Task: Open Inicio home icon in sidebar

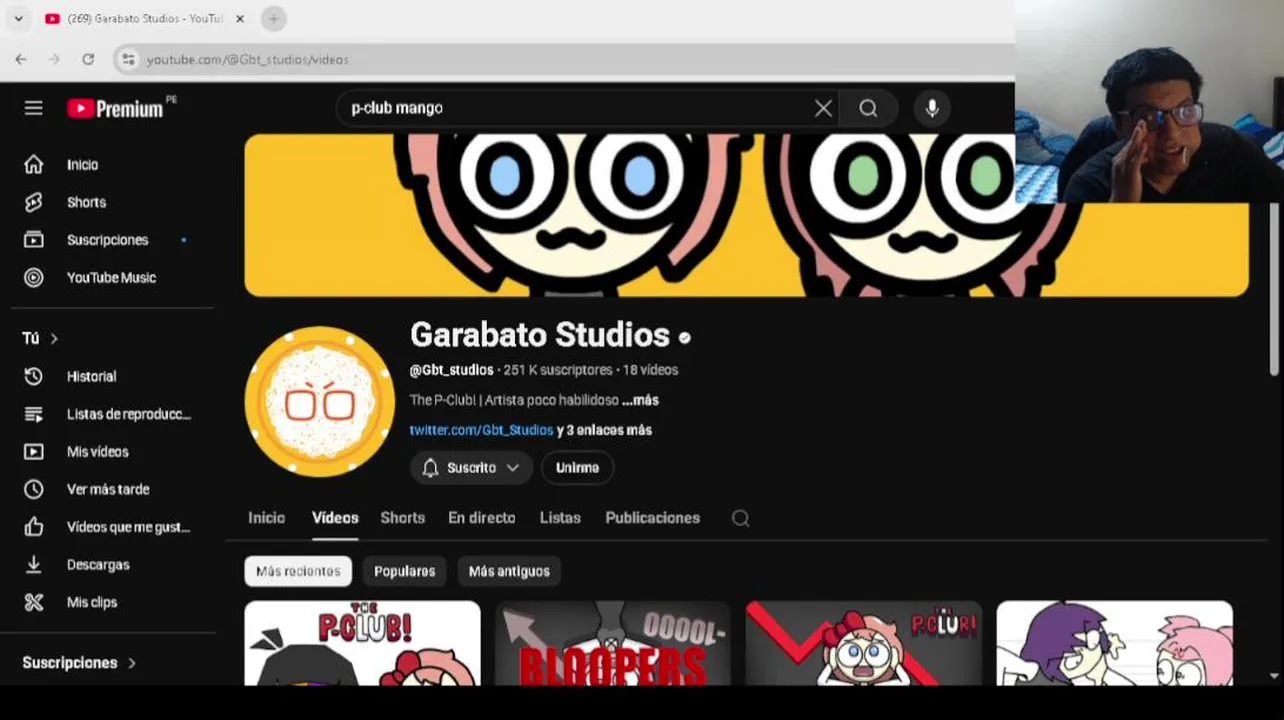Action: (x=34, y=164)
